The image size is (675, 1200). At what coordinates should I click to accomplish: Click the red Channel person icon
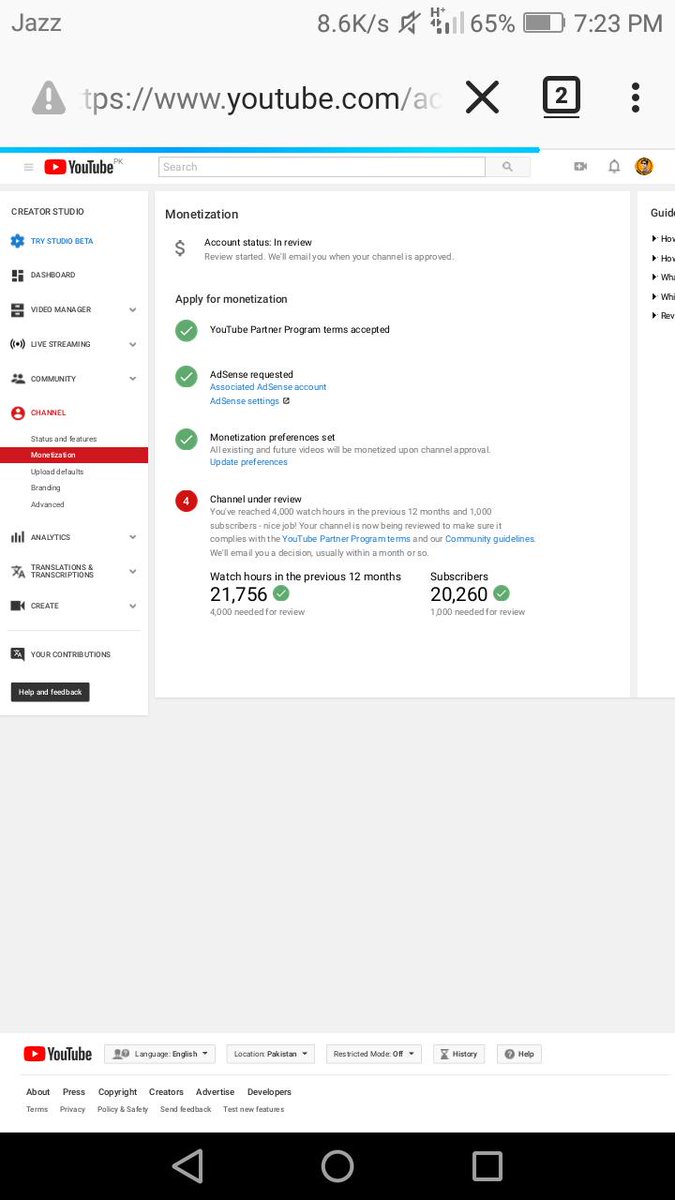[x=17, y=413]
